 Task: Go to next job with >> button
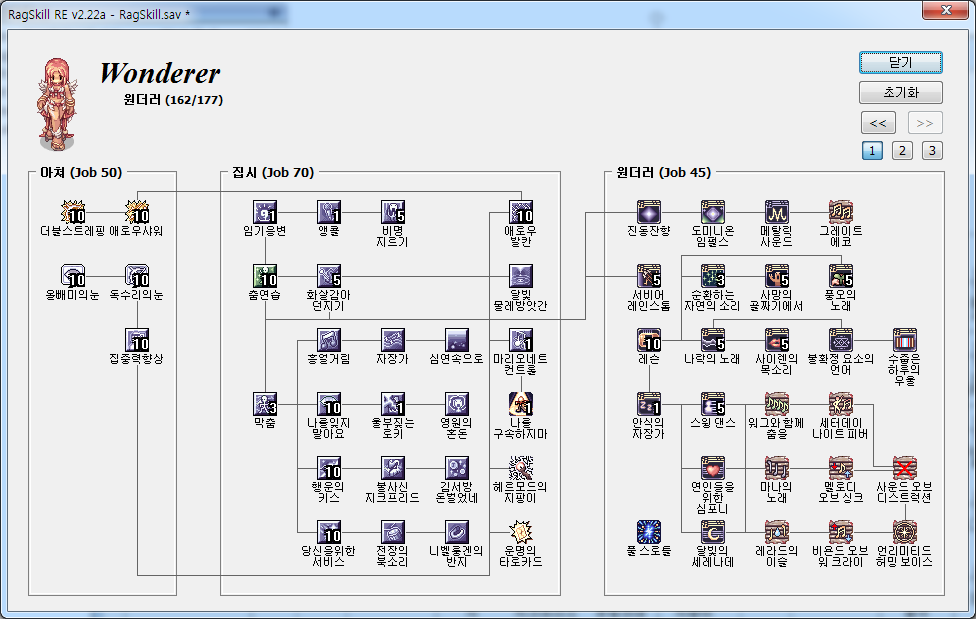(925, 123)
